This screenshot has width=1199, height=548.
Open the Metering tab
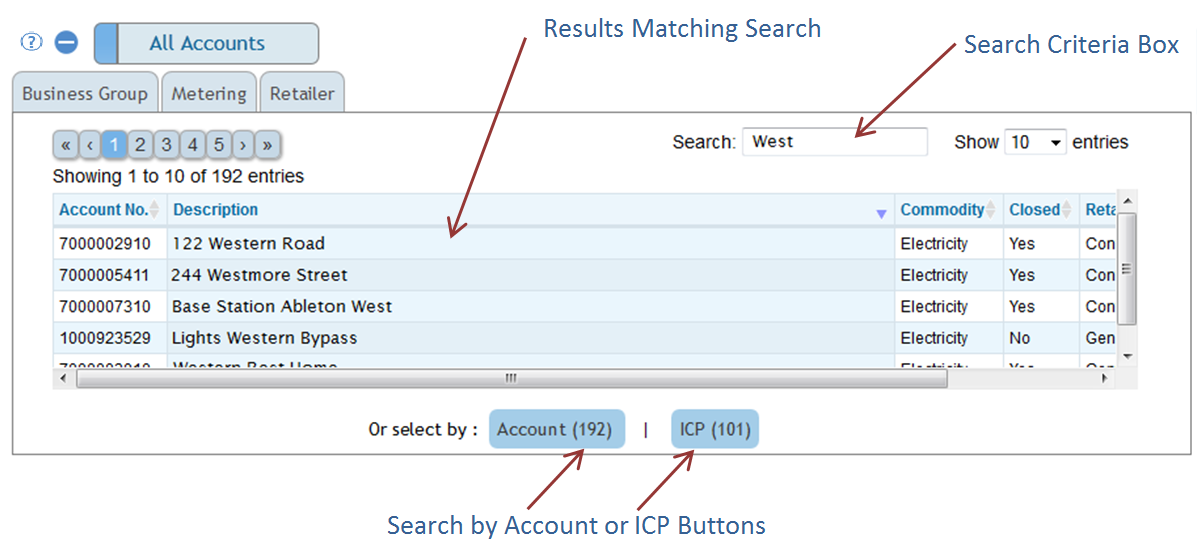coord(208,94)
